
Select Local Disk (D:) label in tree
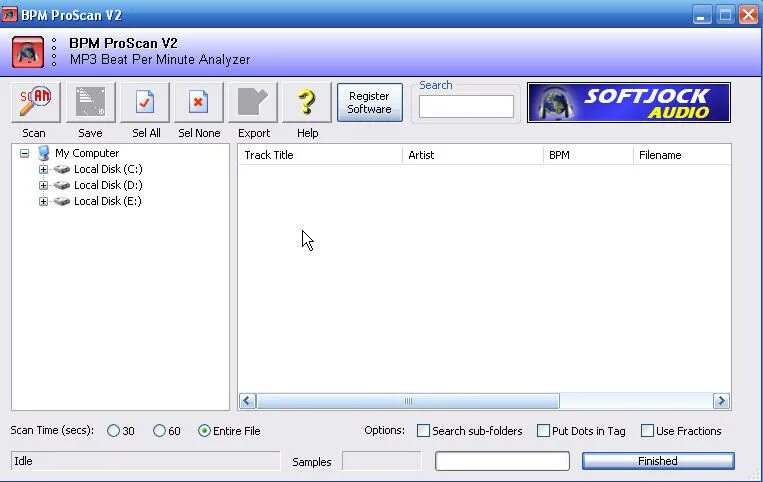click(x=108, y=185)
